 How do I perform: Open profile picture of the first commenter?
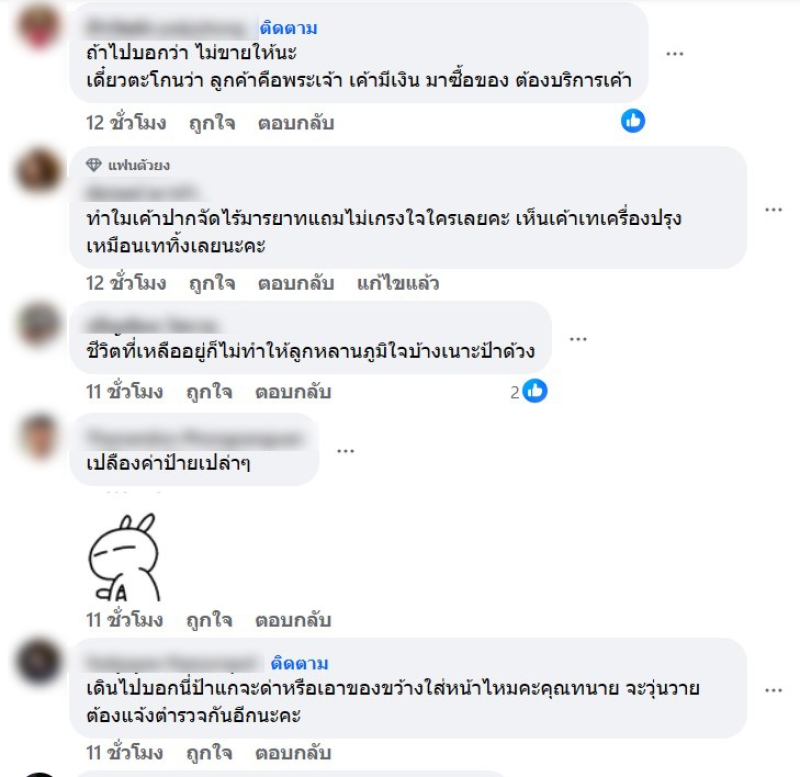(x=38, y=26)
